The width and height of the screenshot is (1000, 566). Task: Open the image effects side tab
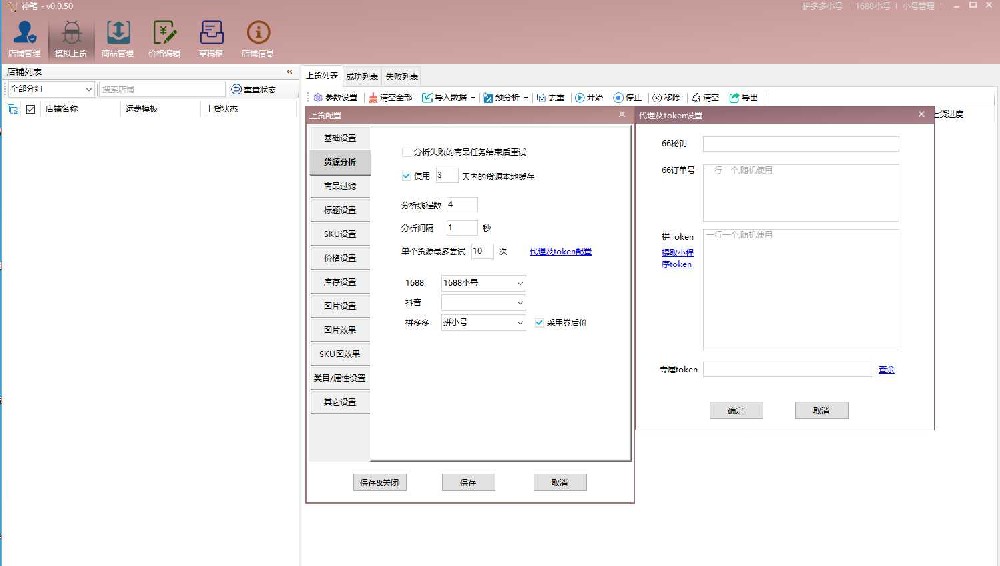[340, 330]
